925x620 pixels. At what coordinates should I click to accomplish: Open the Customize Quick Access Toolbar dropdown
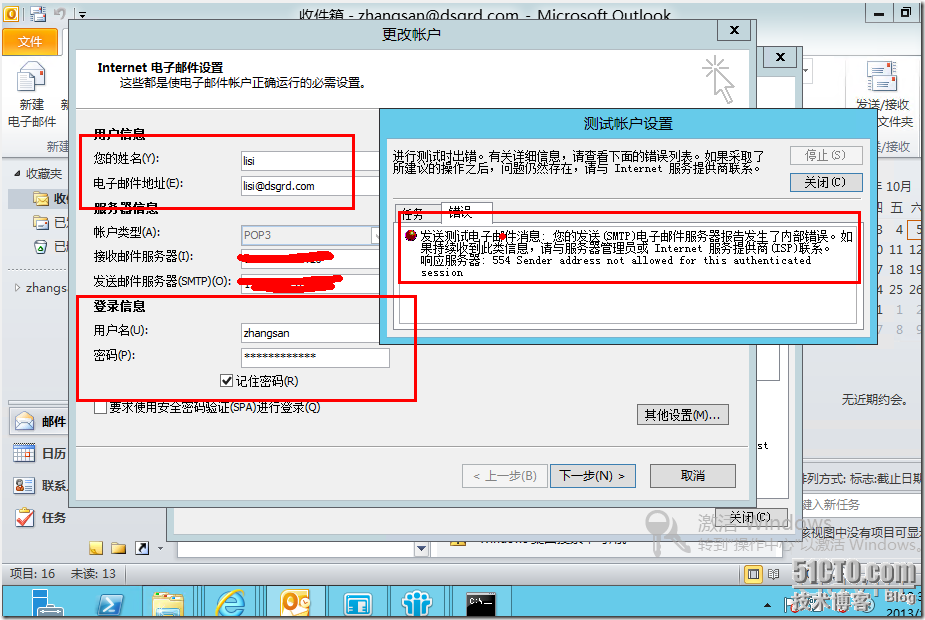(82, 14)
